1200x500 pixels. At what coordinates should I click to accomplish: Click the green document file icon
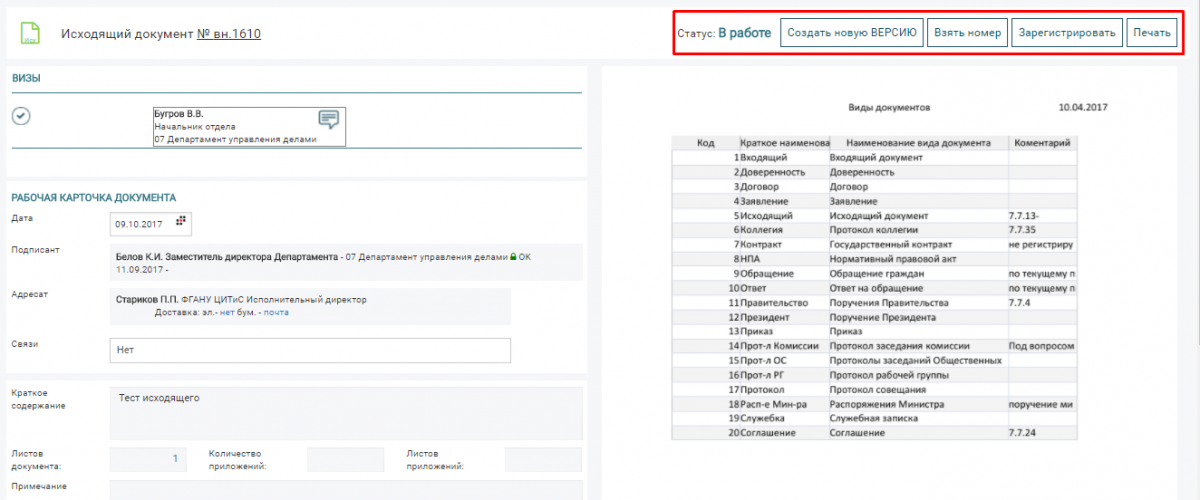coord(31,33)
